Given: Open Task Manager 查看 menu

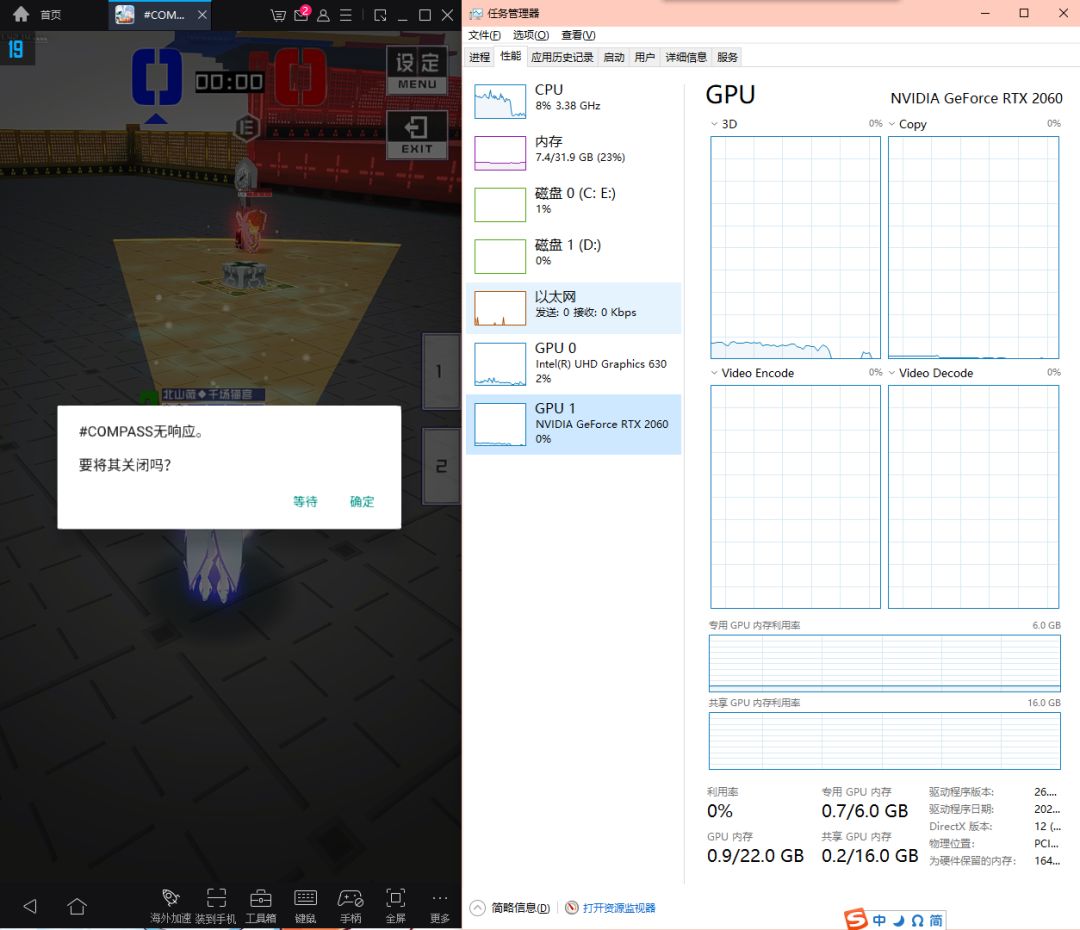Looking at the screenshot, I should (578, 35).
